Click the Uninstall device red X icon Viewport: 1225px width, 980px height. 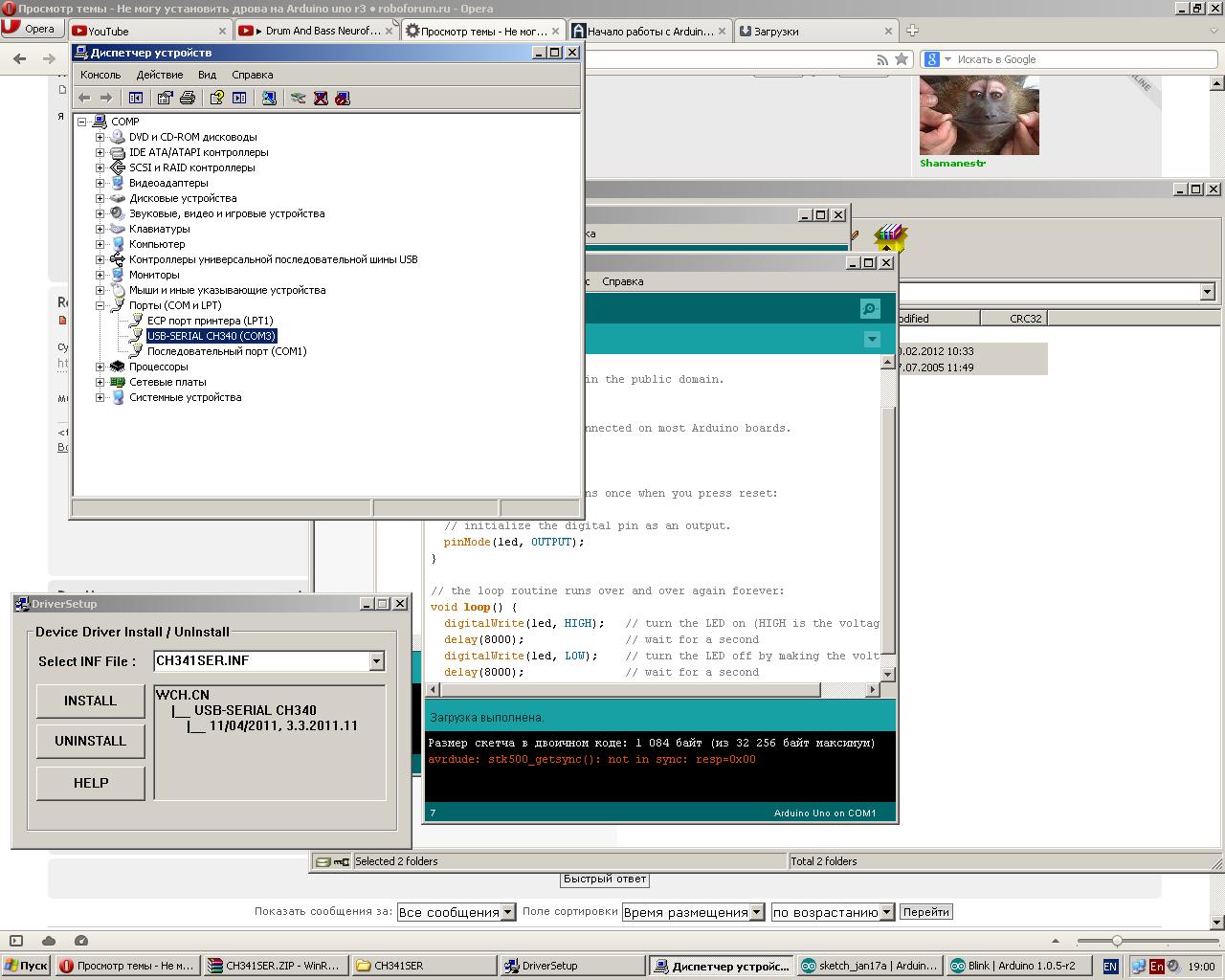coord(321,98)
